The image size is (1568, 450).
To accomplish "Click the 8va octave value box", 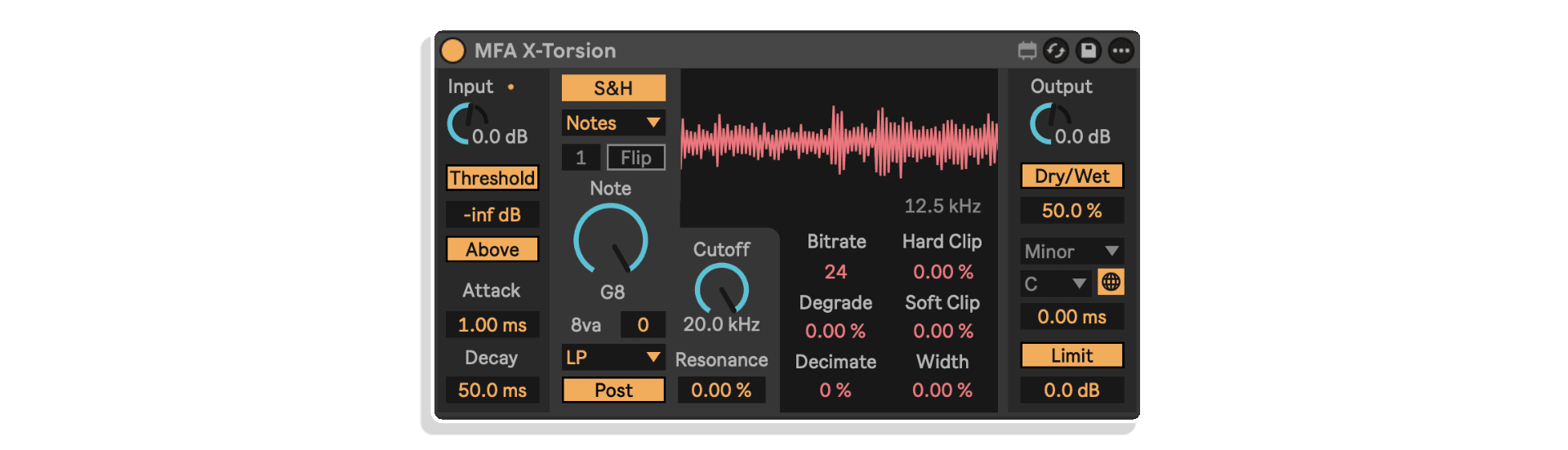I will tap(643, 325).
